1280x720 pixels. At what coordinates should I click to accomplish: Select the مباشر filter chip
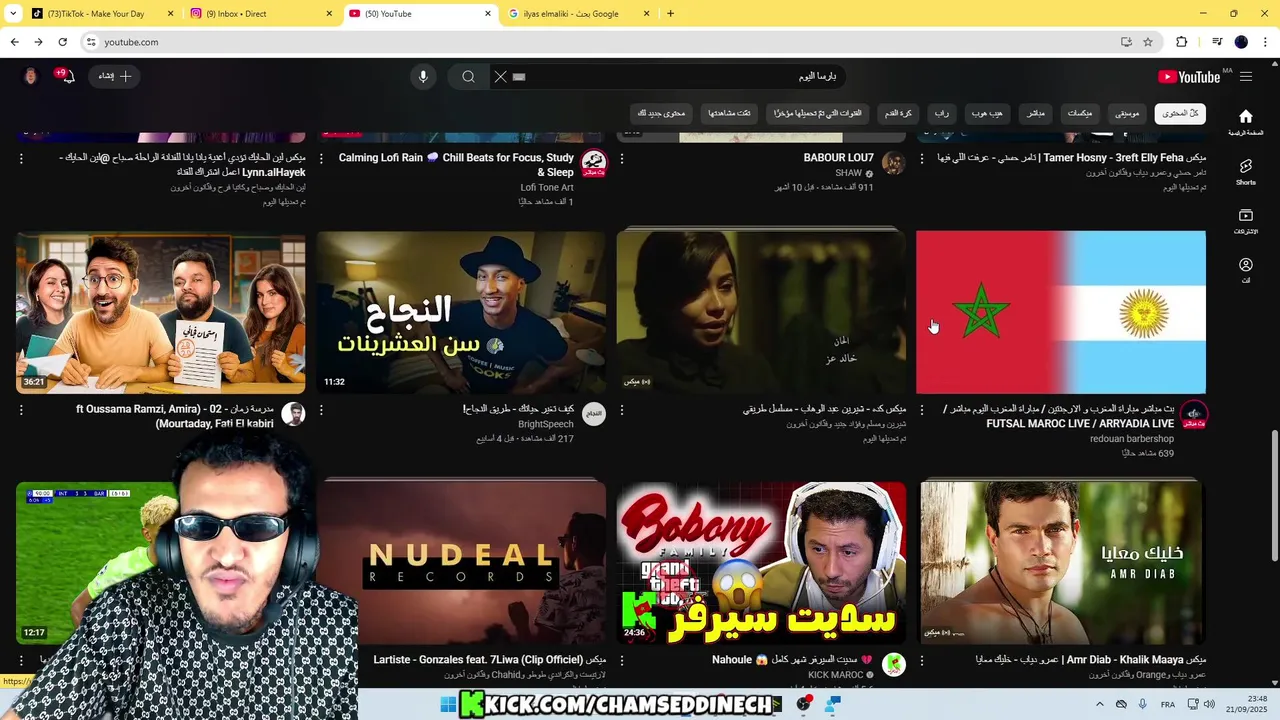coord(1035,113)
